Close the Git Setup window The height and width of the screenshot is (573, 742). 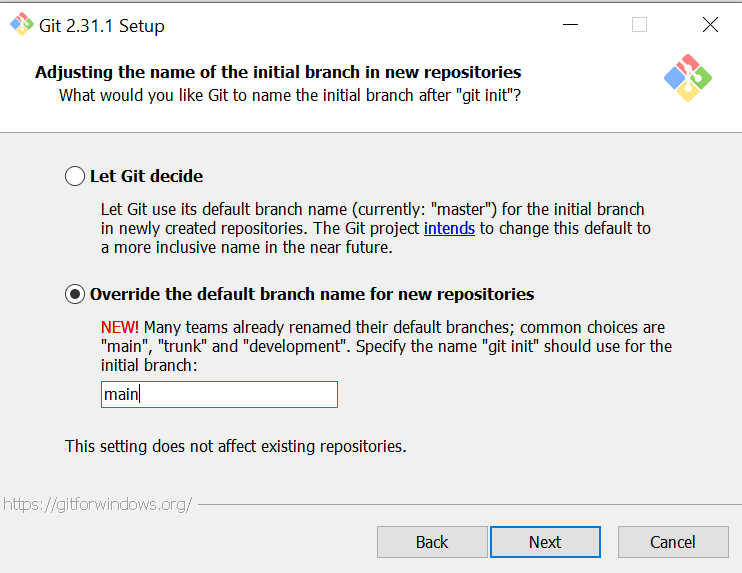[710, 25]
